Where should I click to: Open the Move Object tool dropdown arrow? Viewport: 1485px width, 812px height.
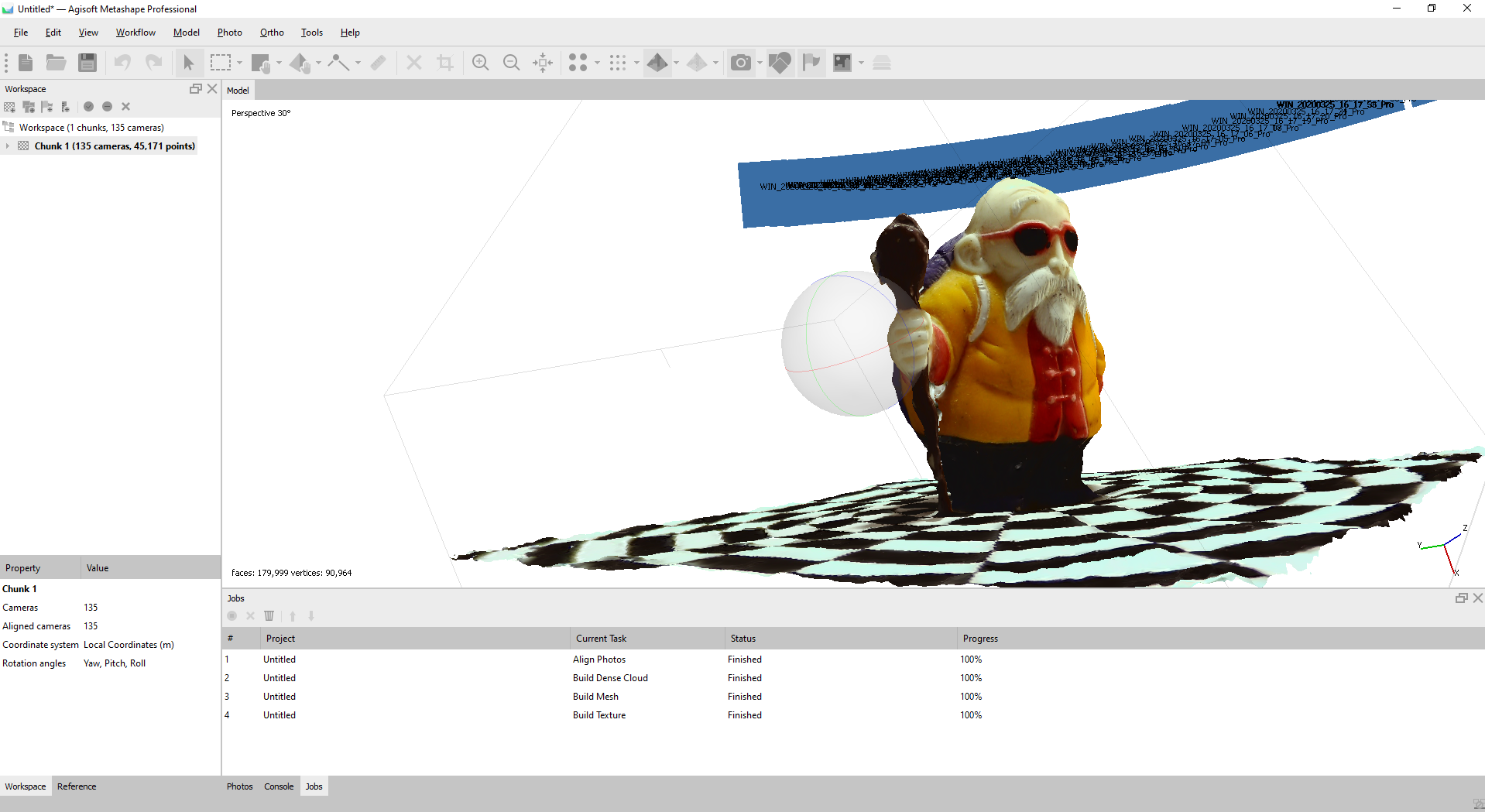coord(319,63)
